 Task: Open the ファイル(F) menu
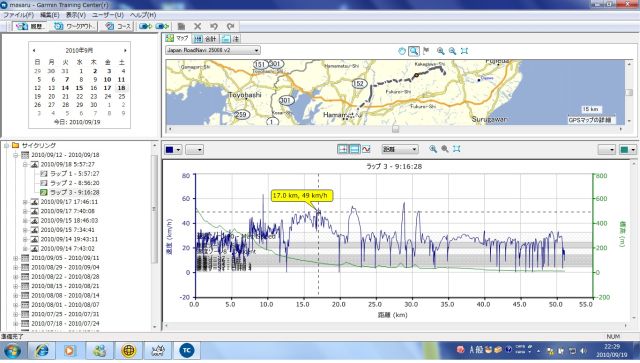[18, 15]
